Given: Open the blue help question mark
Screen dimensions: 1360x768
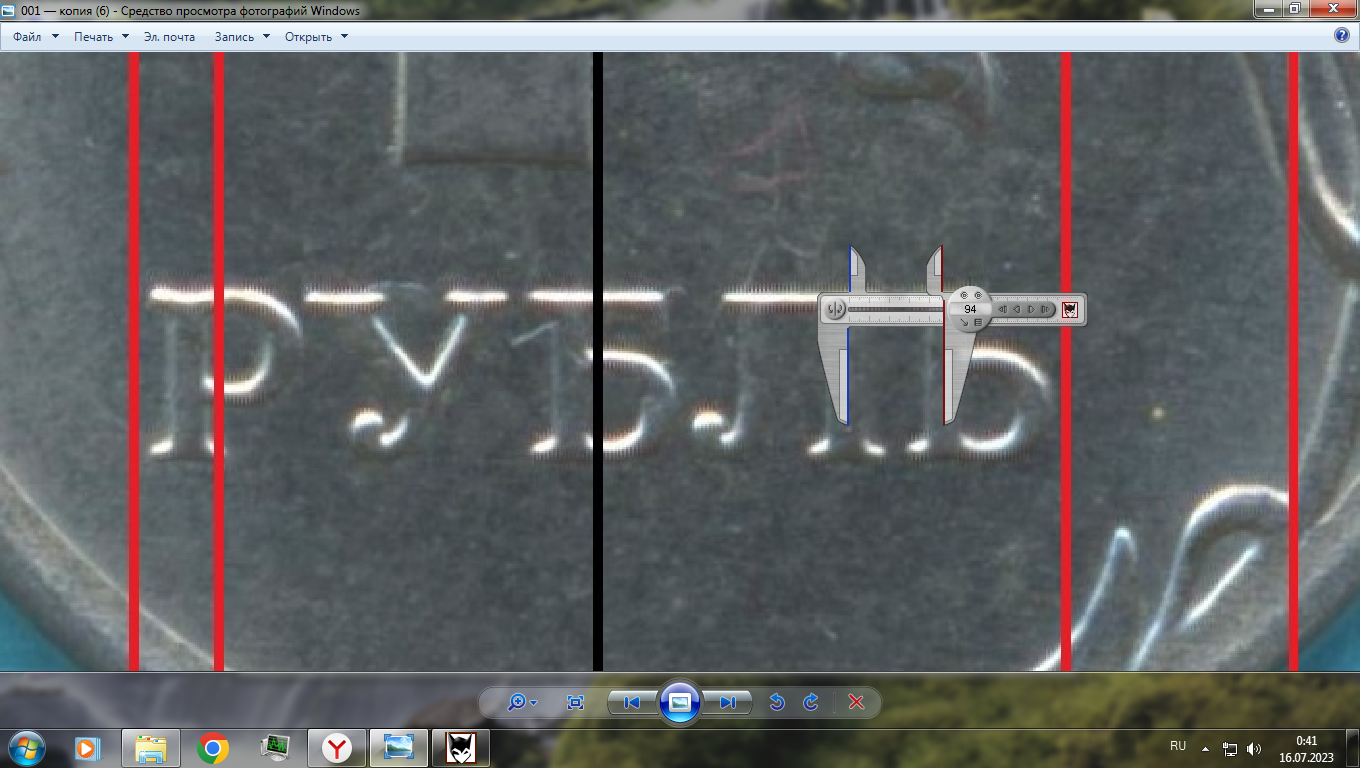Looking at the screenshot, I should tap(1342, 35).
